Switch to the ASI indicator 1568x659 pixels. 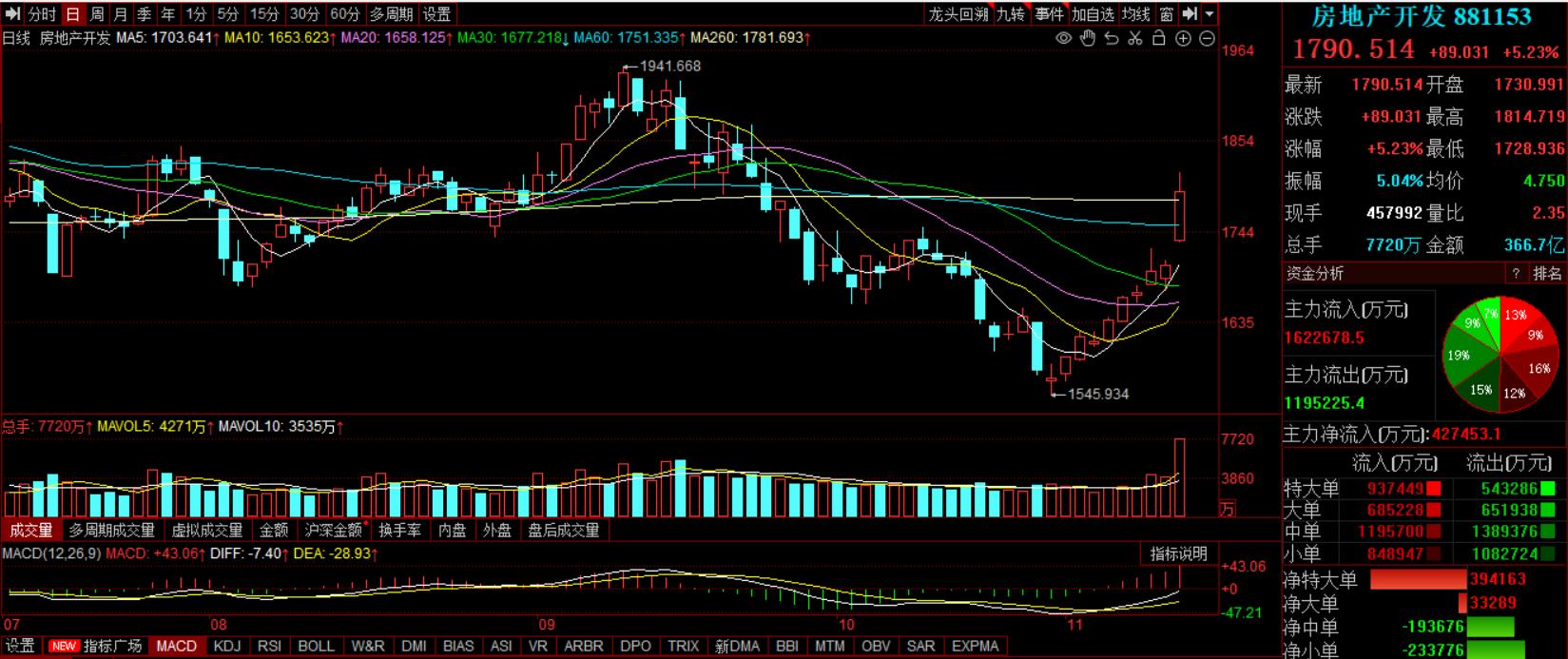coord(501,646)
